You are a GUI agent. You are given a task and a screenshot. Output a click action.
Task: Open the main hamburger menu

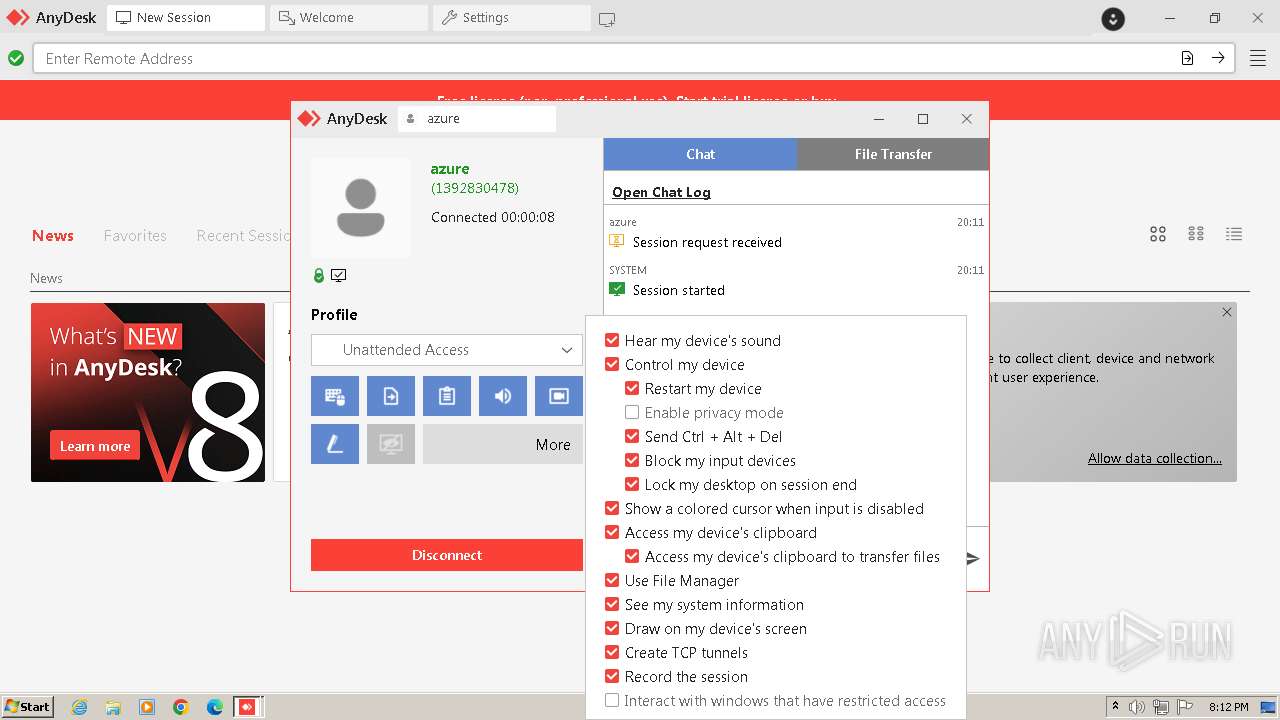(x=1257, y=58)
